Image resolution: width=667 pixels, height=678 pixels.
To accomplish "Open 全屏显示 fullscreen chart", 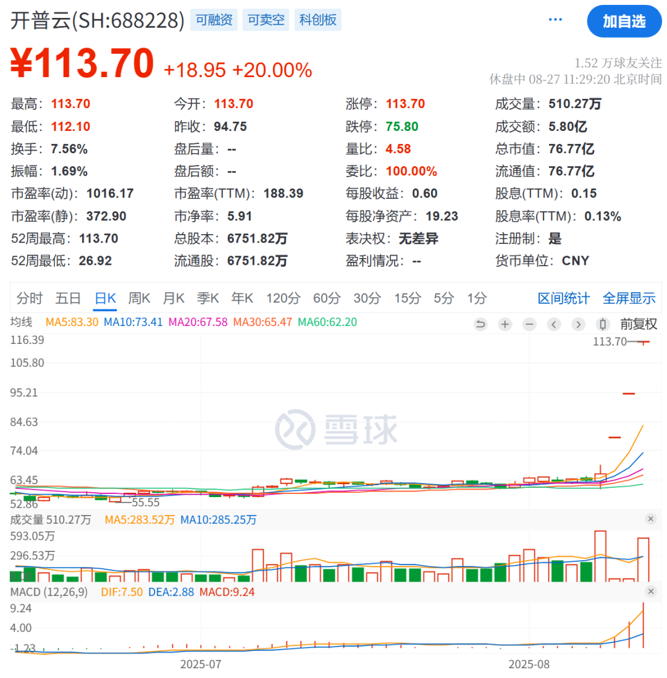I will pyautogui.click(x=629, y=298).
